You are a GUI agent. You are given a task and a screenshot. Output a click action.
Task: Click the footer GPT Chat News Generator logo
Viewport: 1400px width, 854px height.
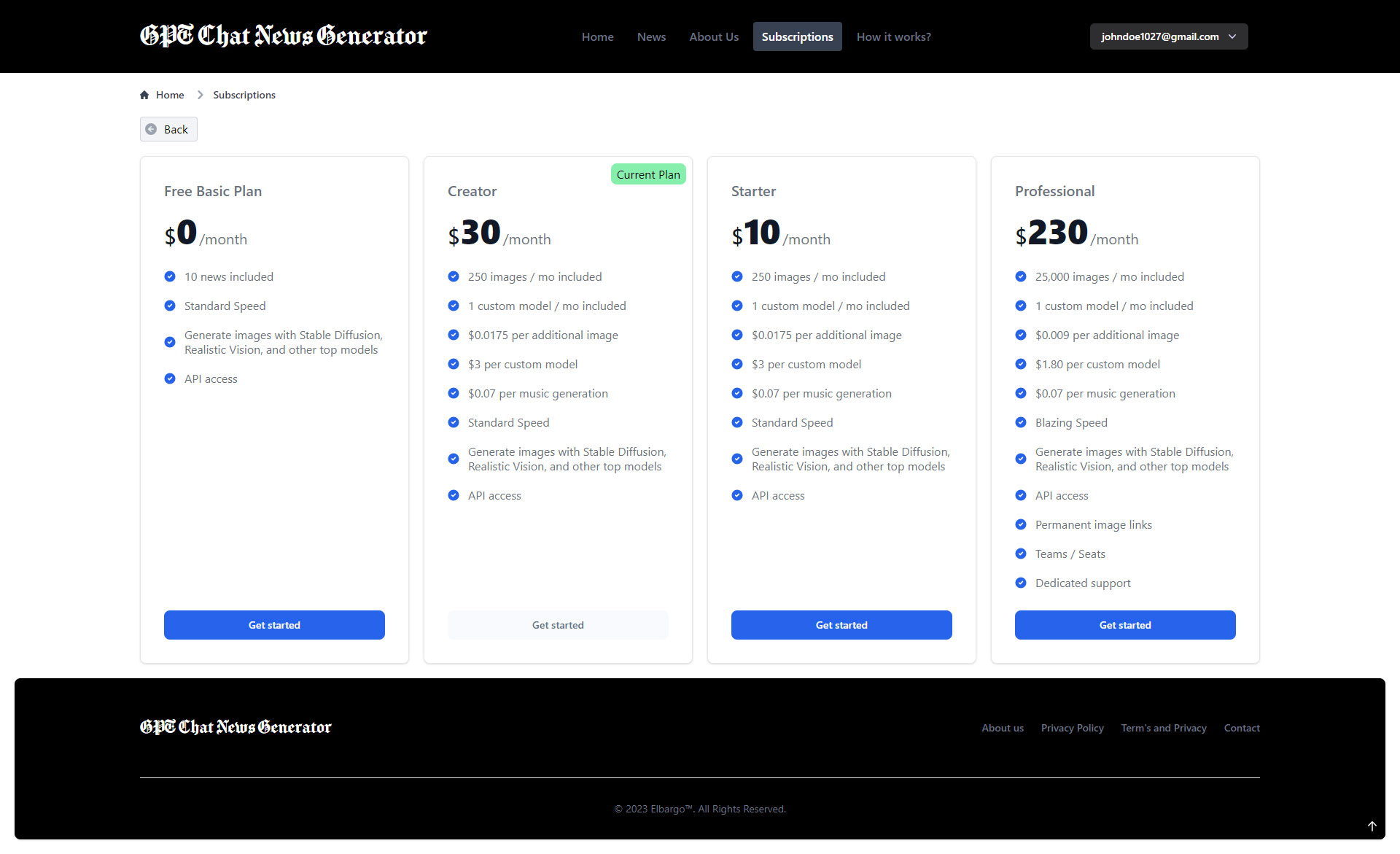tap(236, 727)
